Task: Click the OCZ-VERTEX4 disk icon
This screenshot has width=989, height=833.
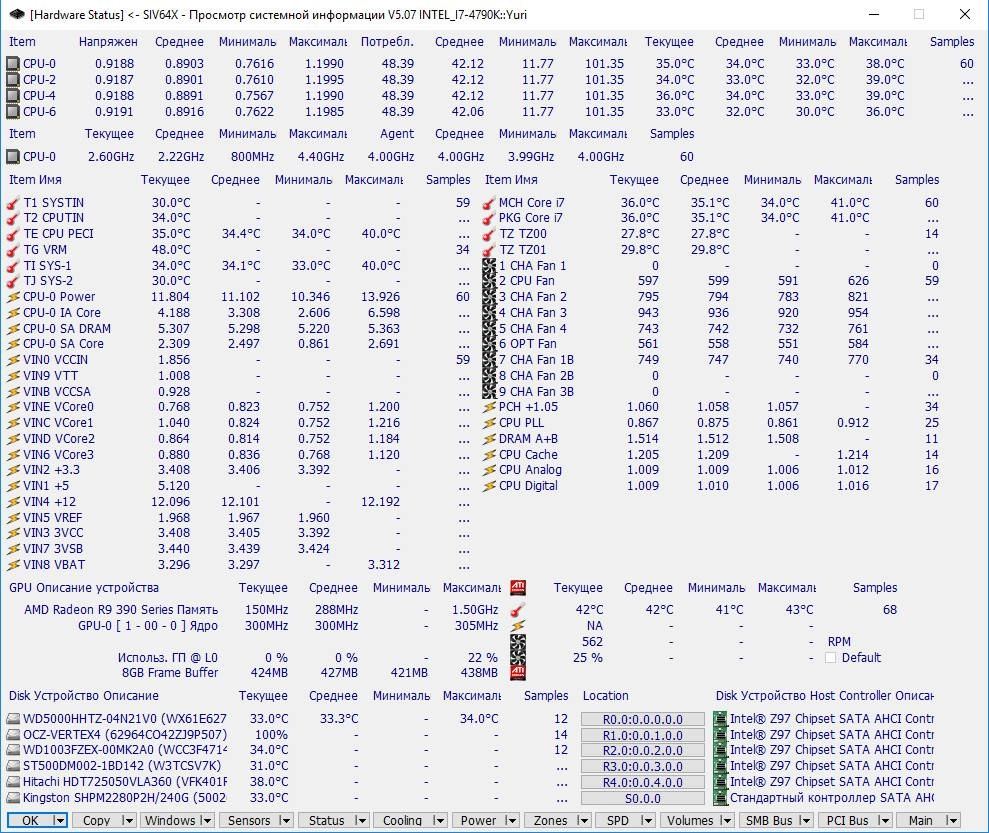Action: tap(13, 735)
